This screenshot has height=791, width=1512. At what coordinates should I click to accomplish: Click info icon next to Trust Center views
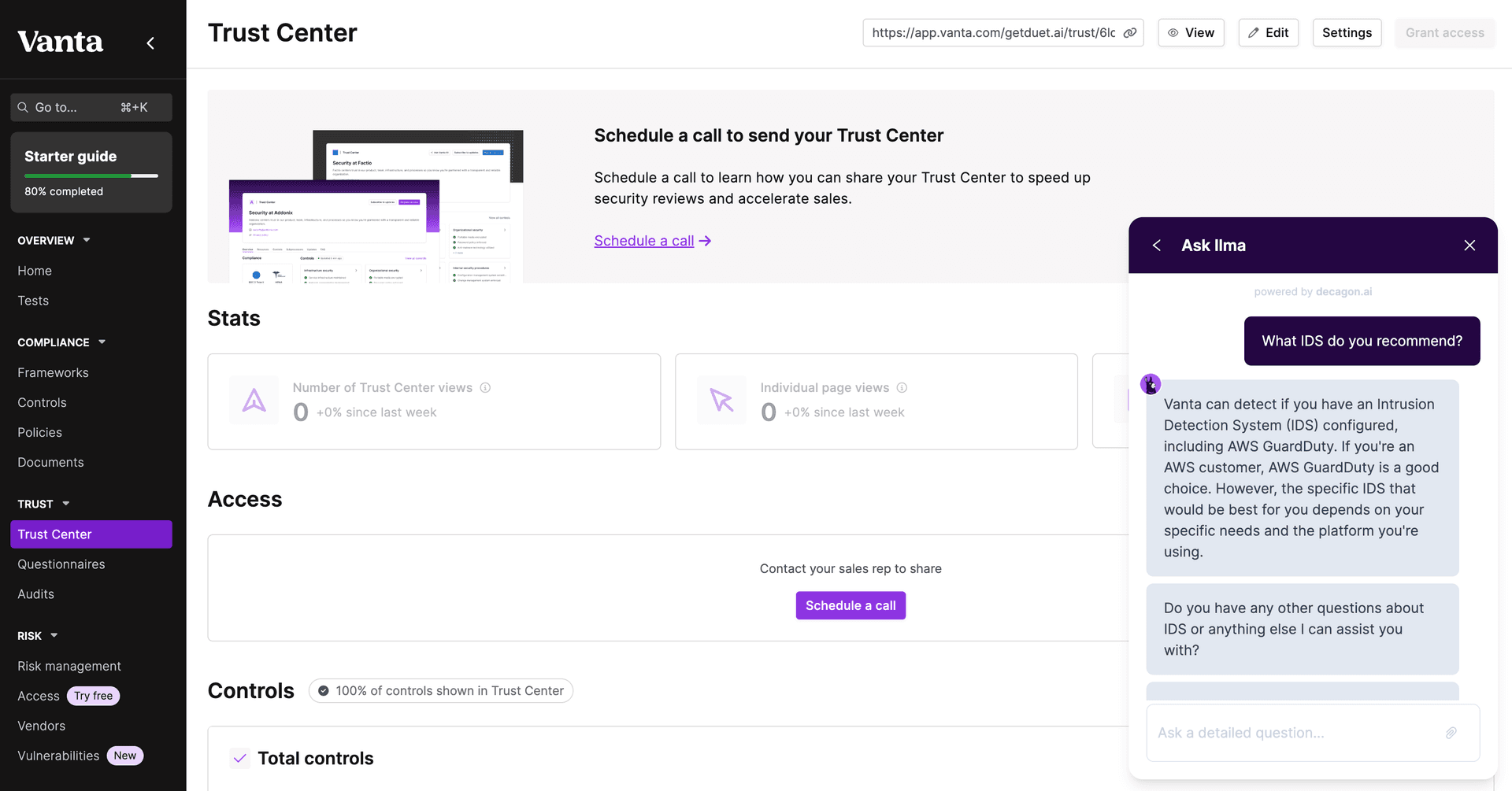(485, 388)
